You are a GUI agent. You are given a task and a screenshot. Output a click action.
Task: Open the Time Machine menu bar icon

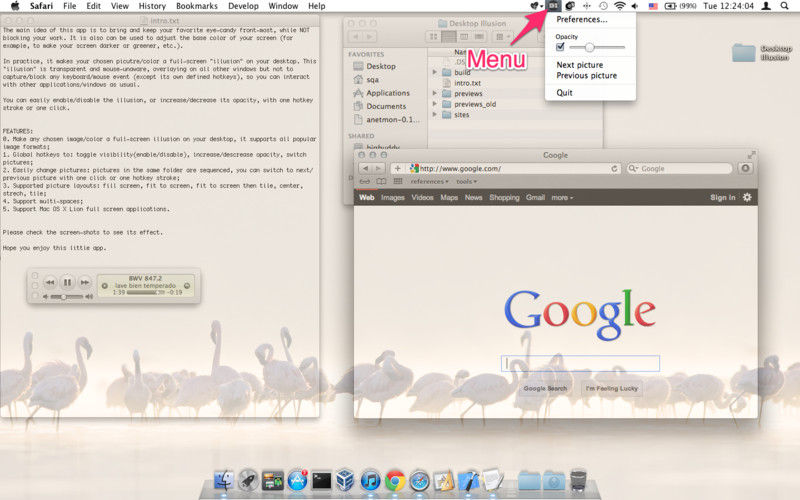[603, 6]
